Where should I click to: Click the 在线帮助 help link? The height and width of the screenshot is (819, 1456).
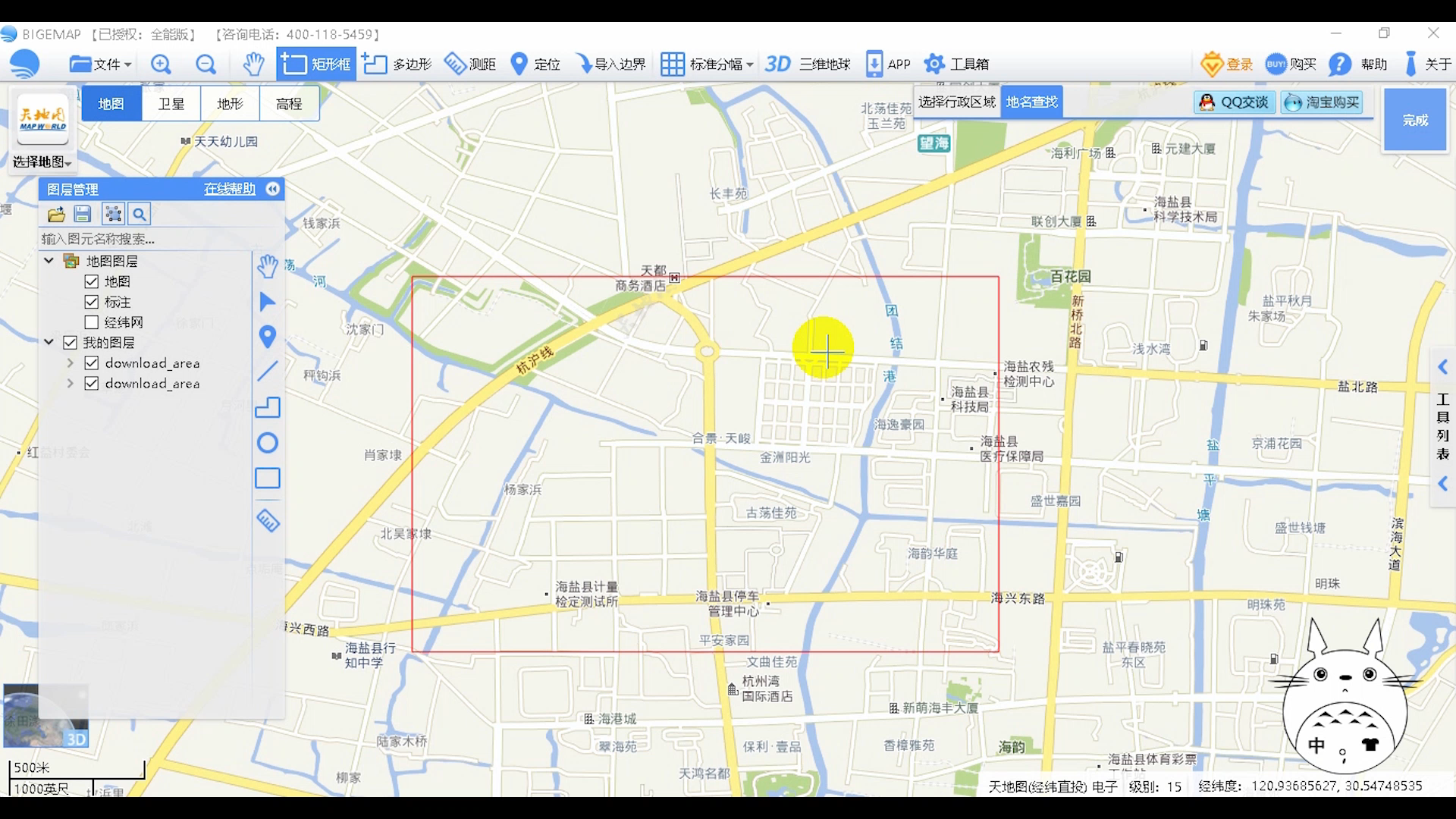coord(228,188)
